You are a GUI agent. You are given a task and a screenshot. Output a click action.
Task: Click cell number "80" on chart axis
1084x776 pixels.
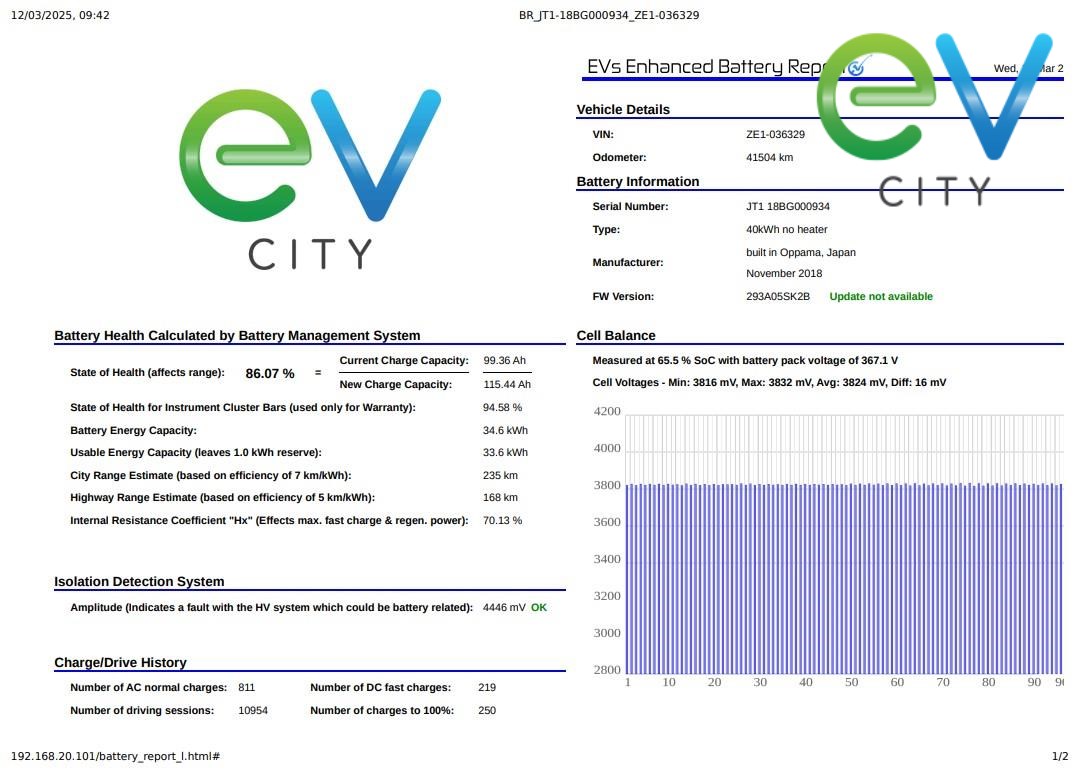pos(989,682)
